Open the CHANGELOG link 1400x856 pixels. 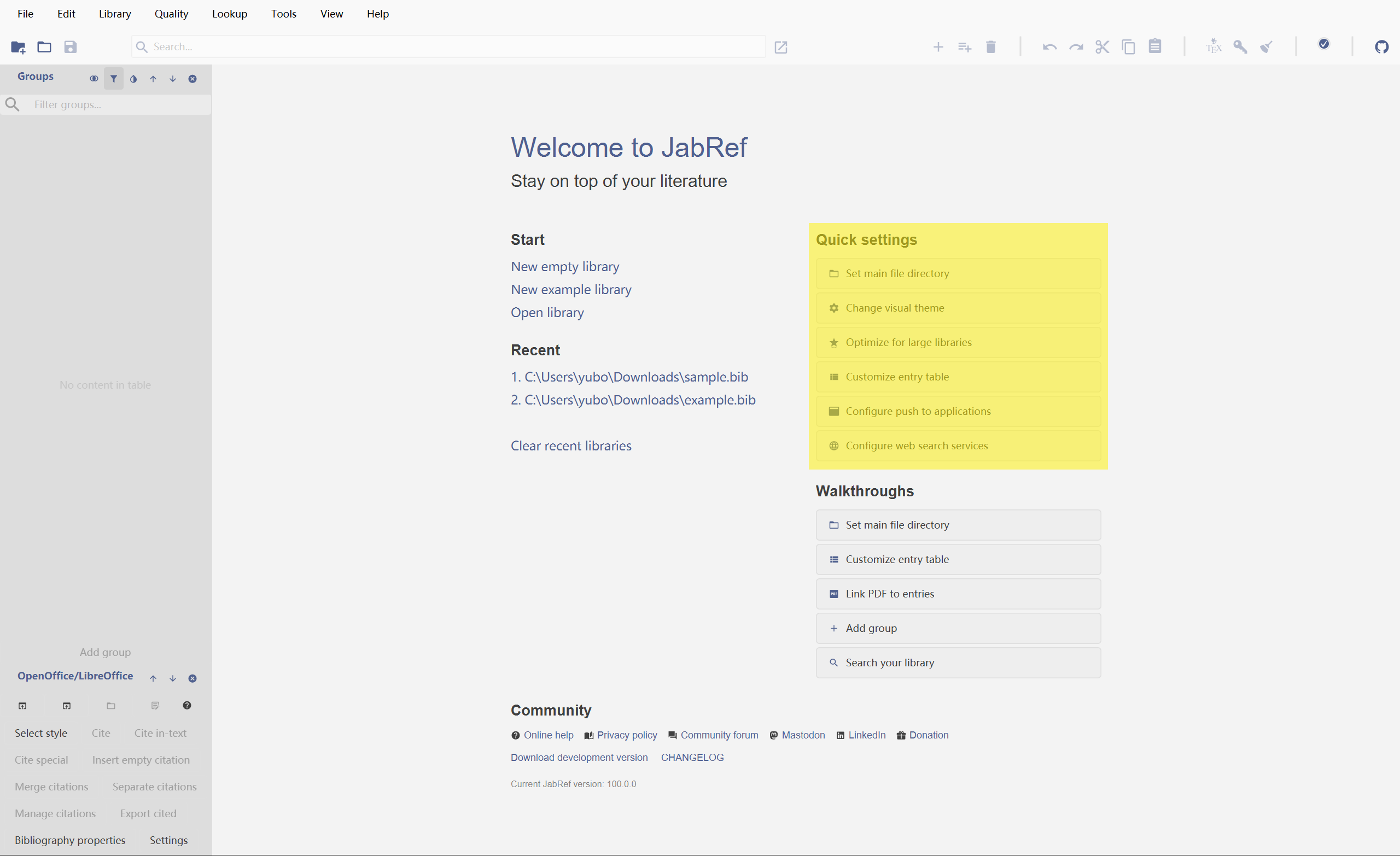[692, 758]
